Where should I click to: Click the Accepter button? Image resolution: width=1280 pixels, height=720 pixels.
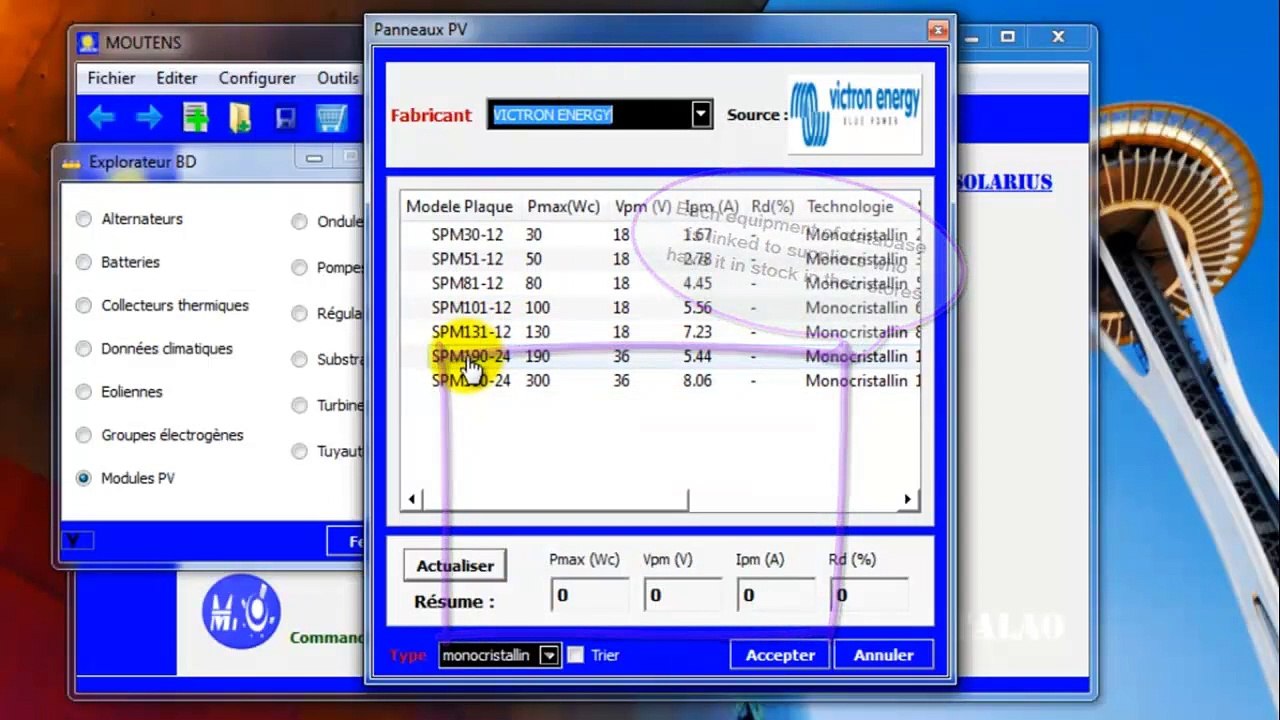tap(780, 655)
